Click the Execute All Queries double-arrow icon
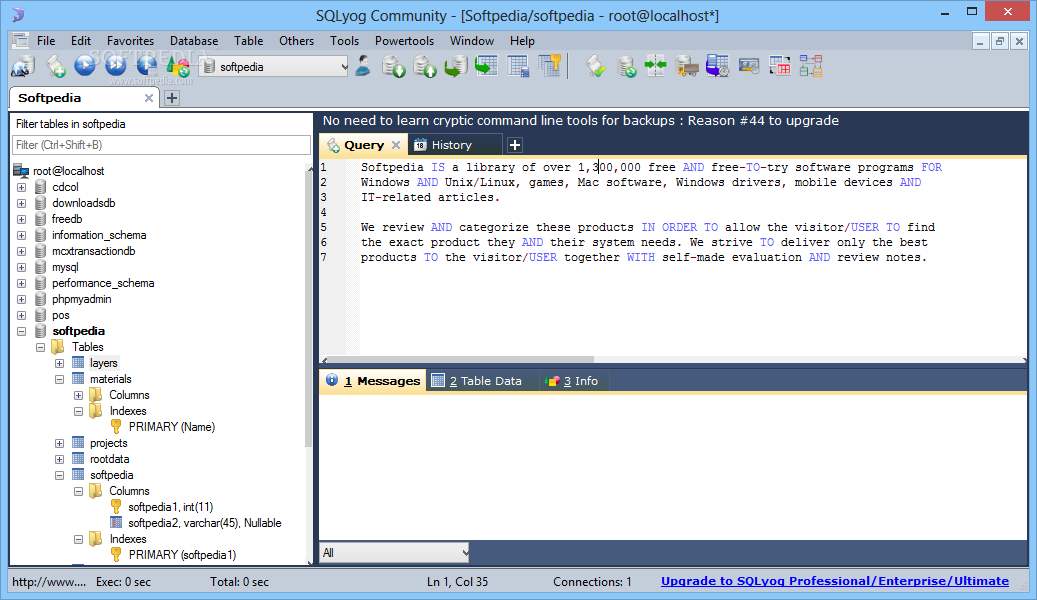 pos(116,65)
